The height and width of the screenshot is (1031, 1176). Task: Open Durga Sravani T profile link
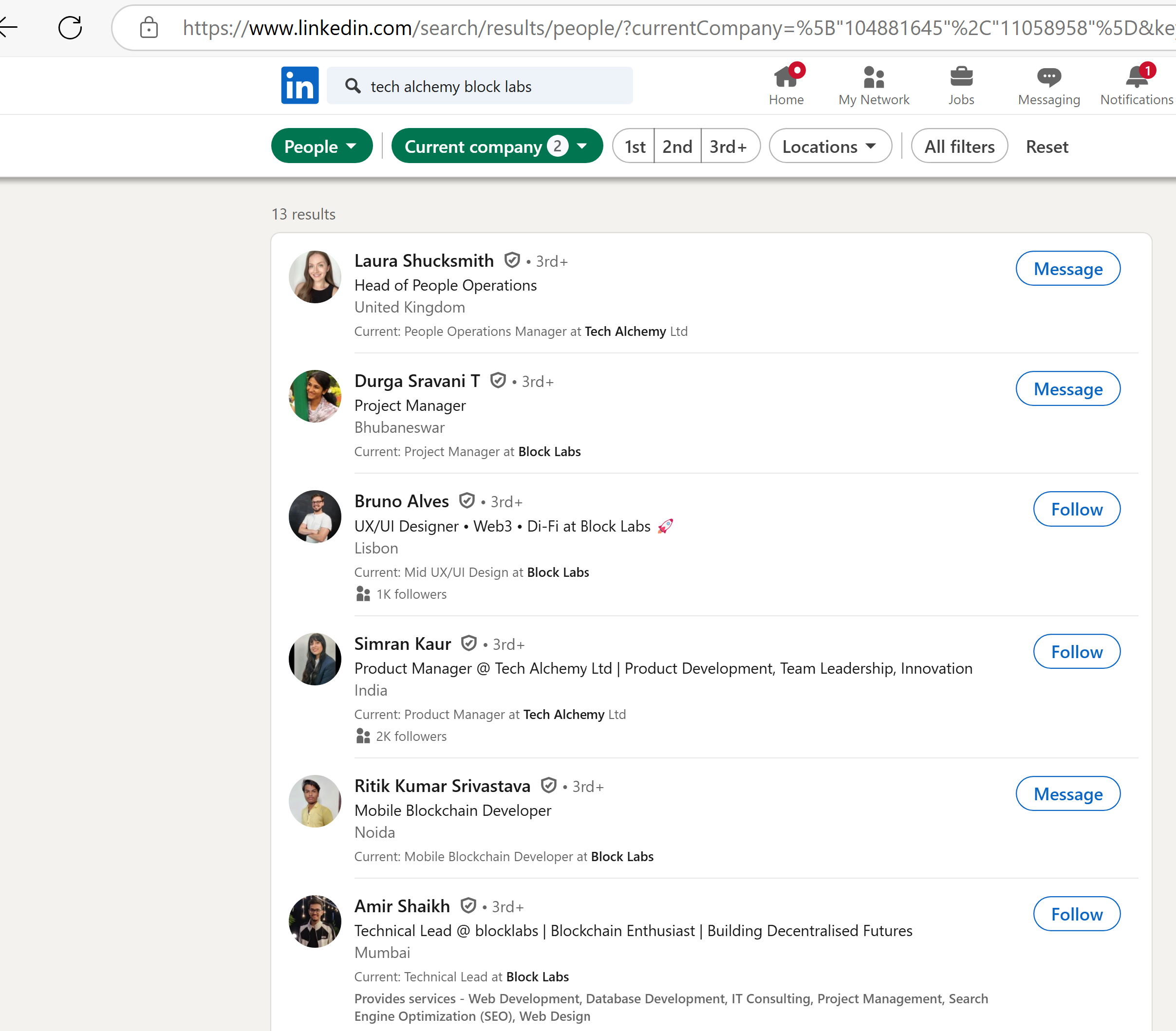pos(417,381)
